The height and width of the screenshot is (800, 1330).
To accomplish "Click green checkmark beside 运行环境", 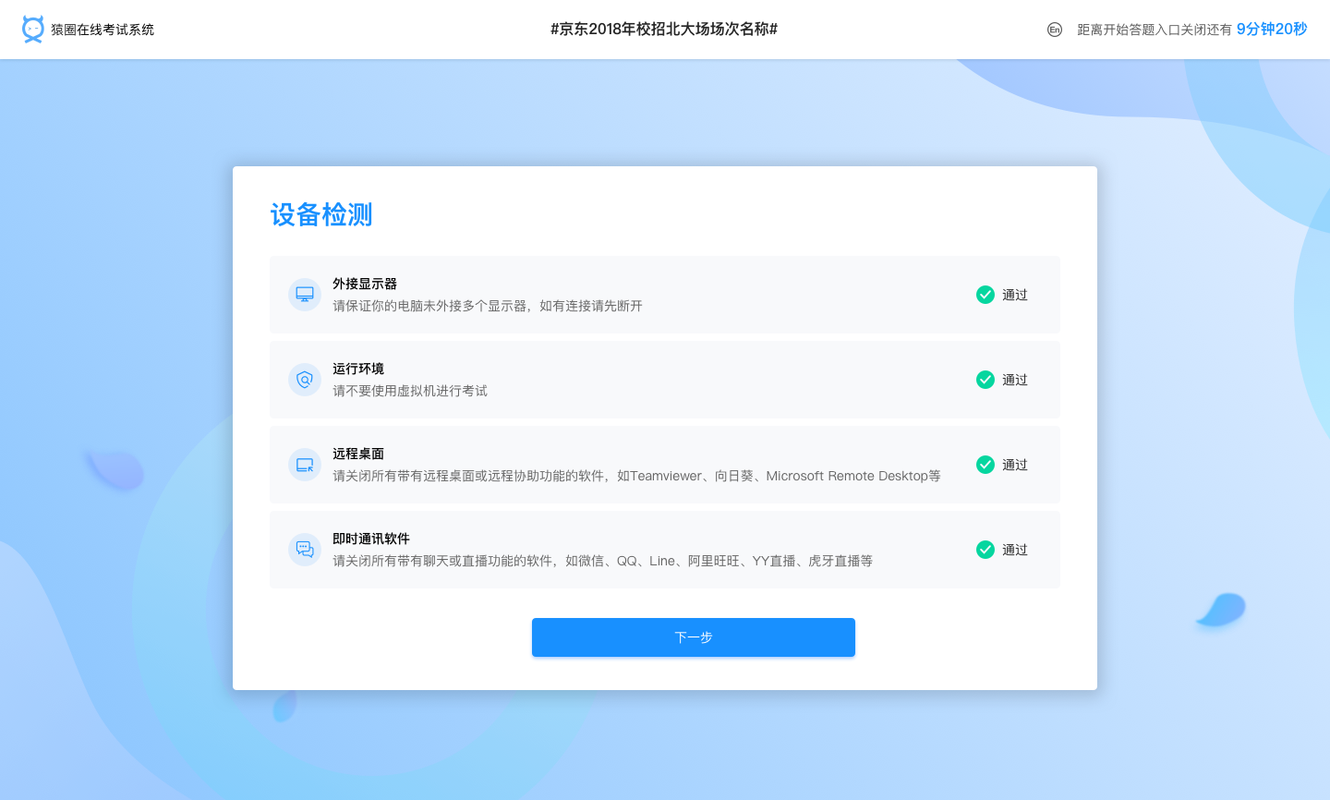I will coord(982,379).
